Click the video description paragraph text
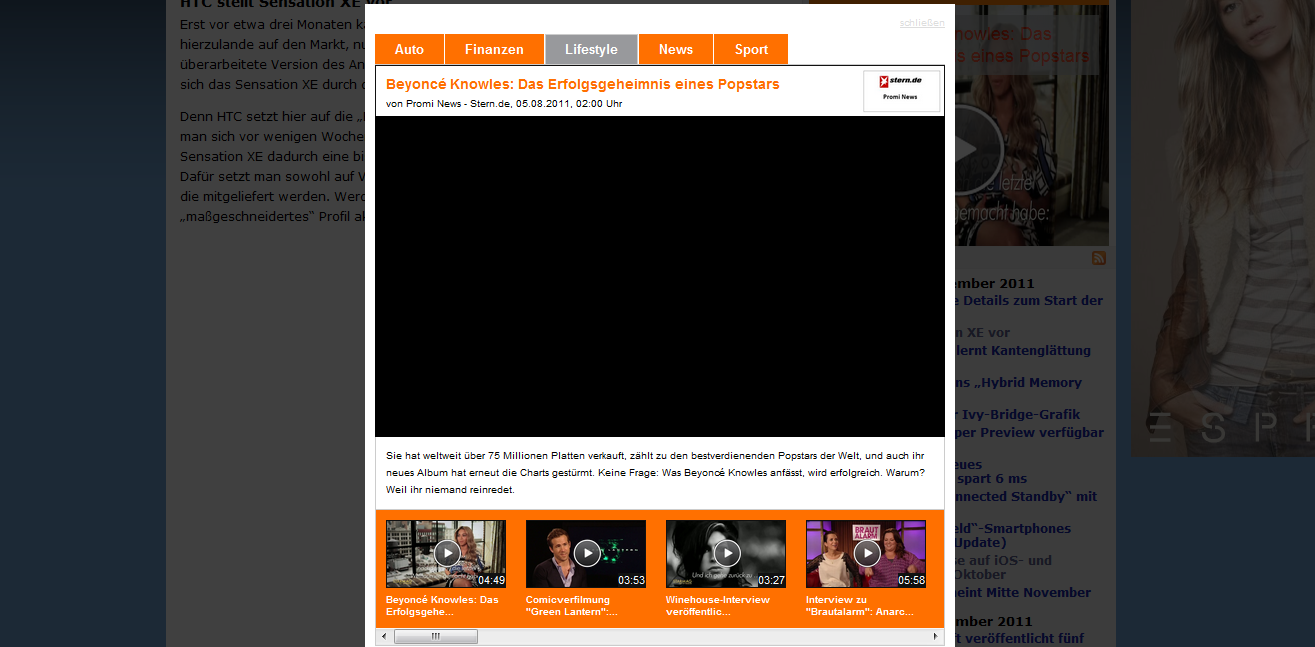 pos(655,473)
